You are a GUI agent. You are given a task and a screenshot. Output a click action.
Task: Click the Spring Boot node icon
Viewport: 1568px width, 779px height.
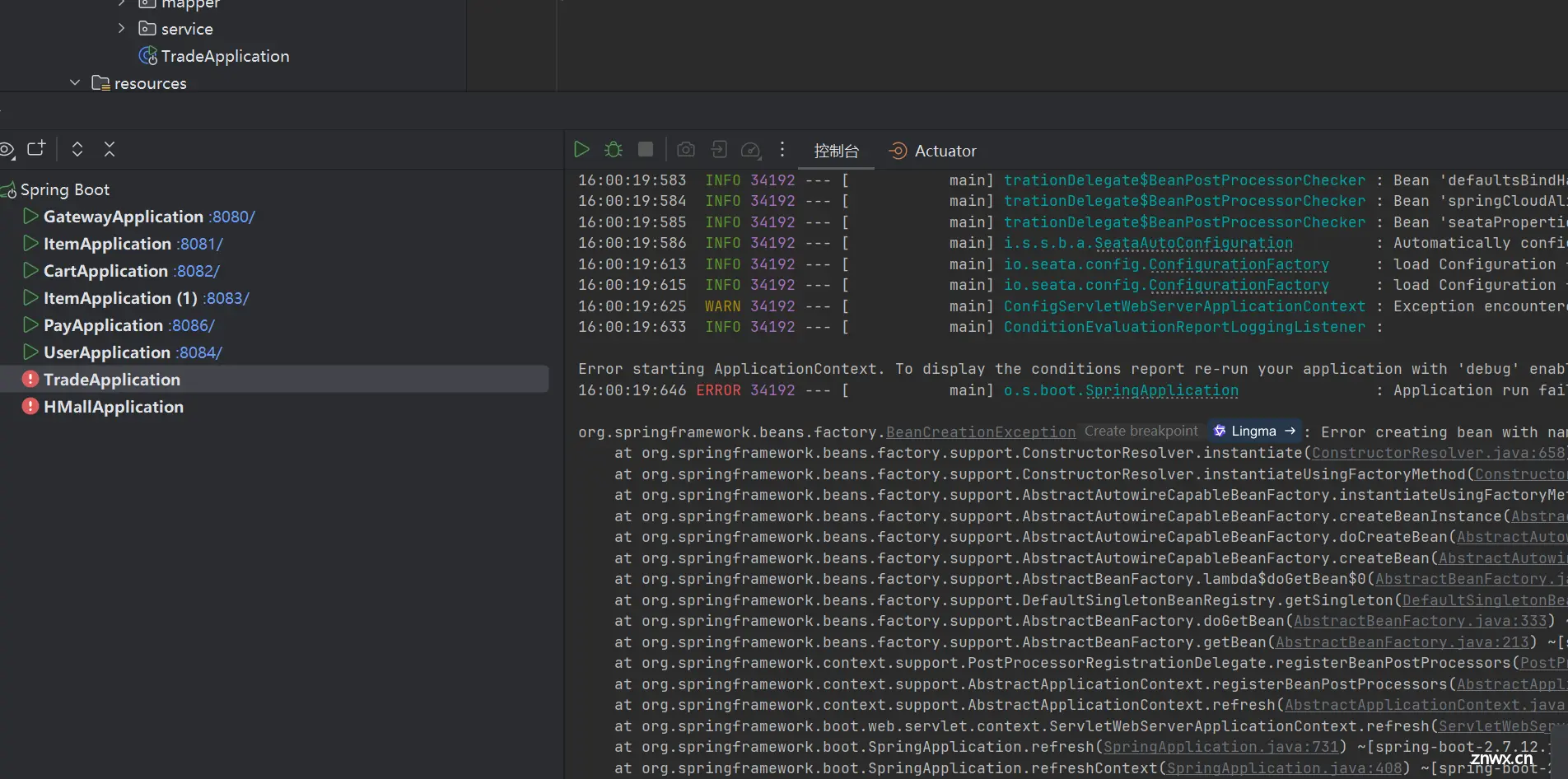(x=8, y=190)
